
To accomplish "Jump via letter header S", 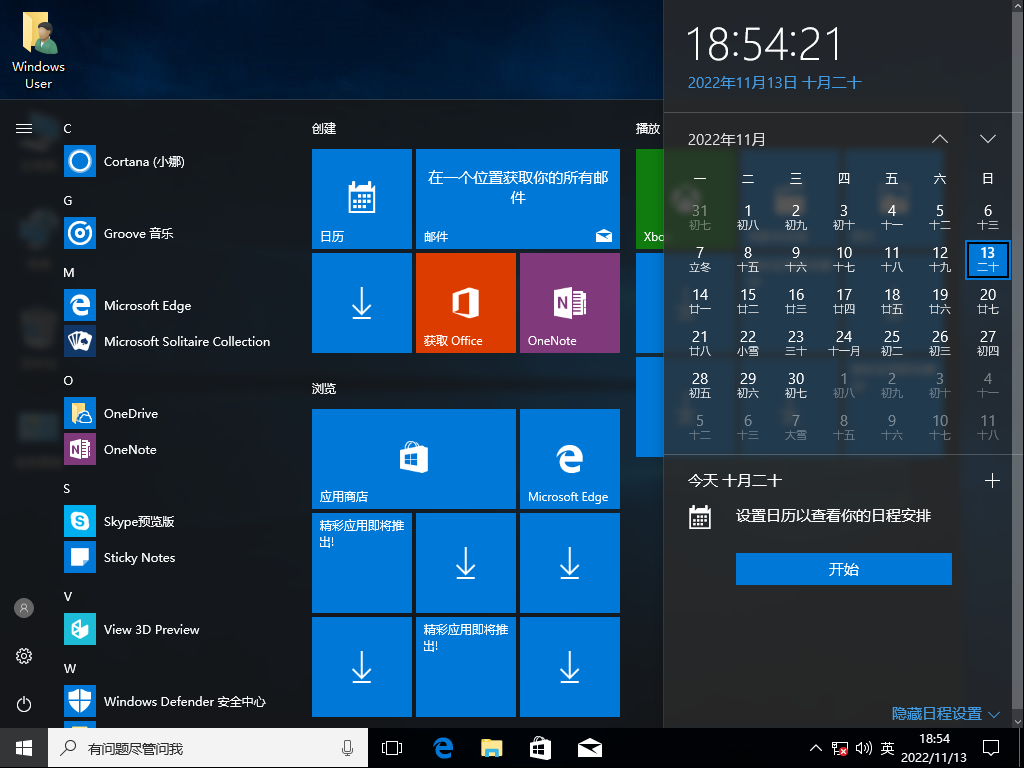I will (x=67, y=488).
